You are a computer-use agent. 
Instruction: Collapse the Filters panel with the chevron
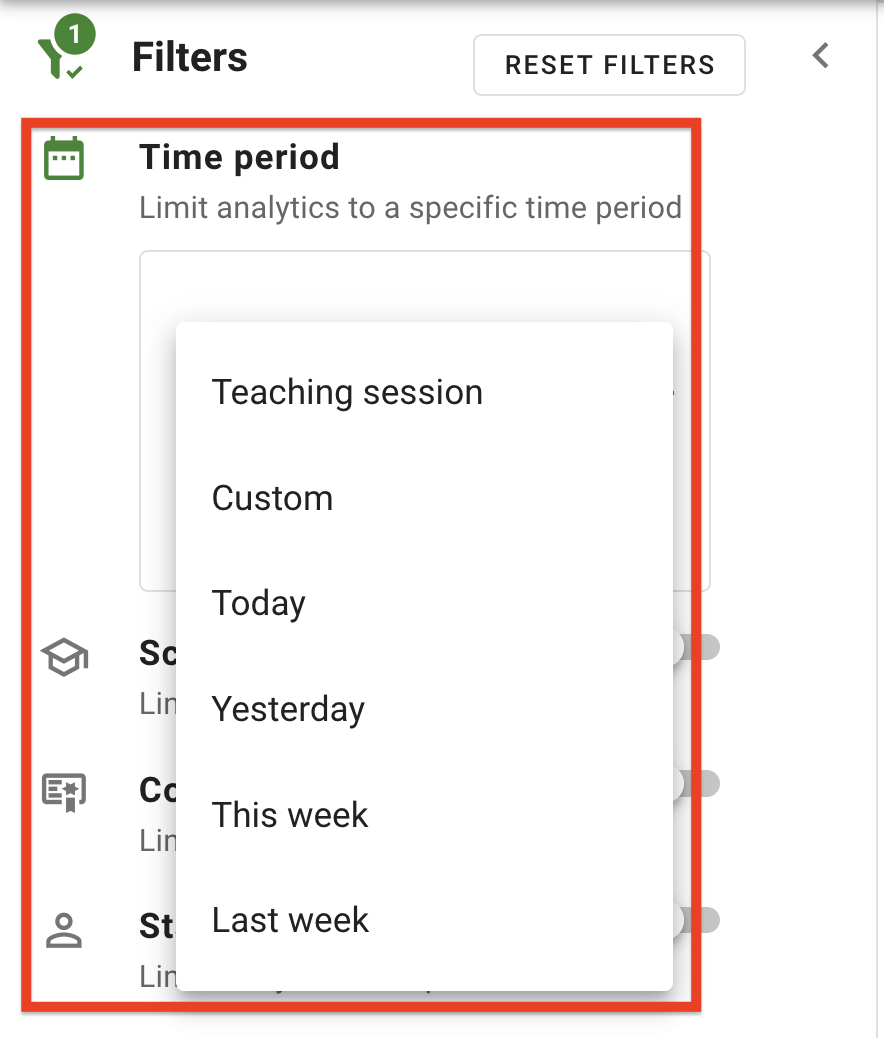820,56
